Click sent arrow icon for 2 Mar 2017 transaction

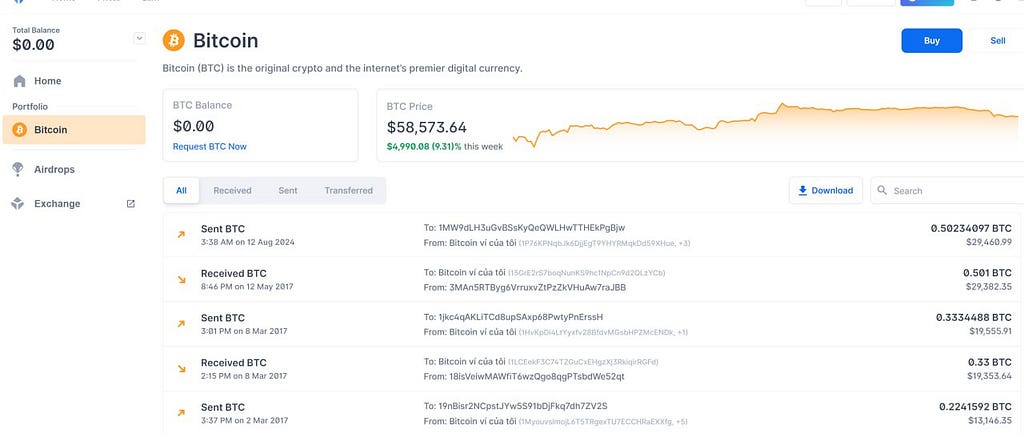(x=182, y=413)
